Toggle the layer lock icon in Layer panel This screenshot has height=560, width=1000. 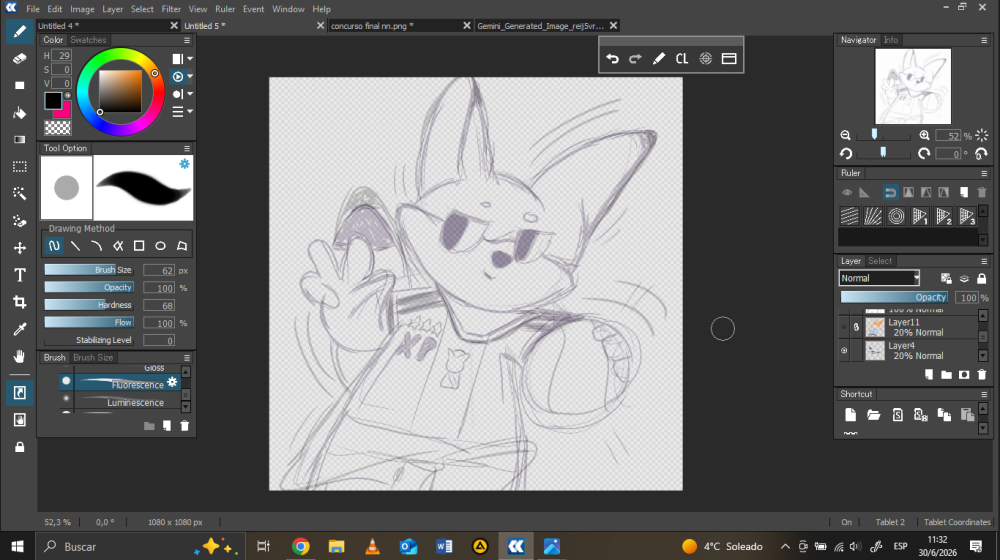pos(982,278)
